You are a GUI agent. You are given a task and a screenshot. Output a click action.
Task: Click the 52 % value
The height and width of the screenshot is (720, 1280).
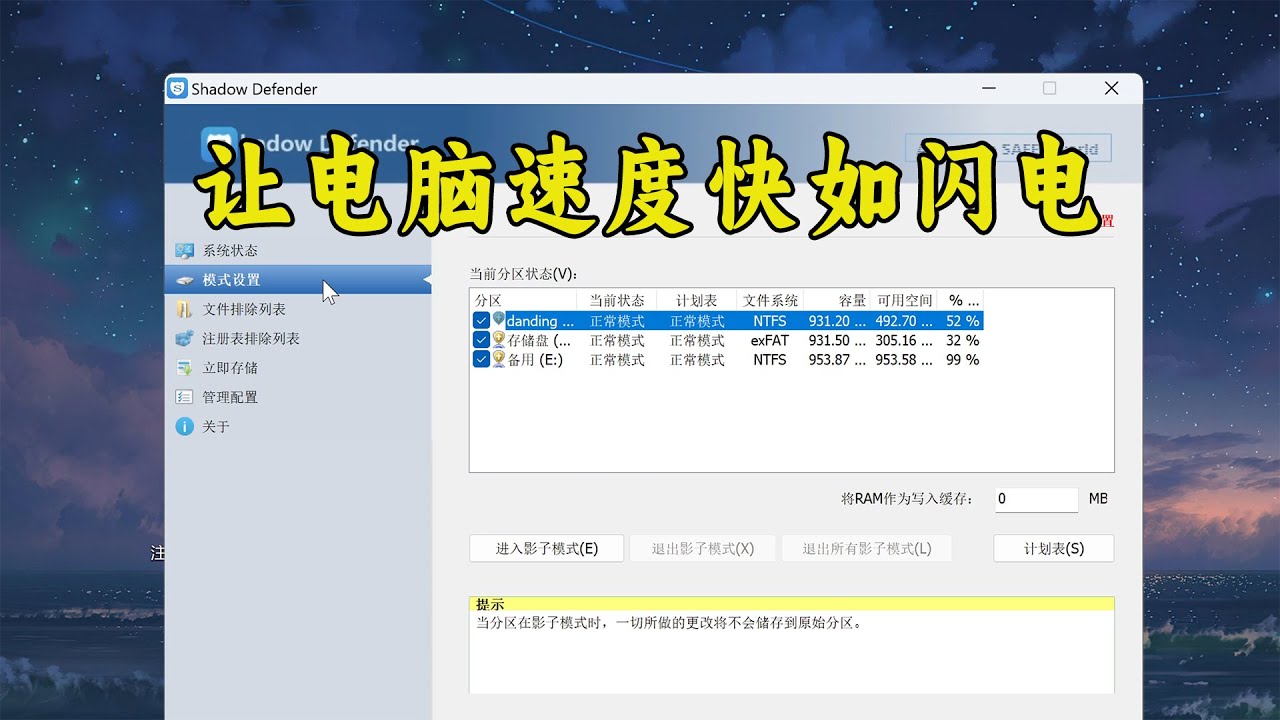963,321
